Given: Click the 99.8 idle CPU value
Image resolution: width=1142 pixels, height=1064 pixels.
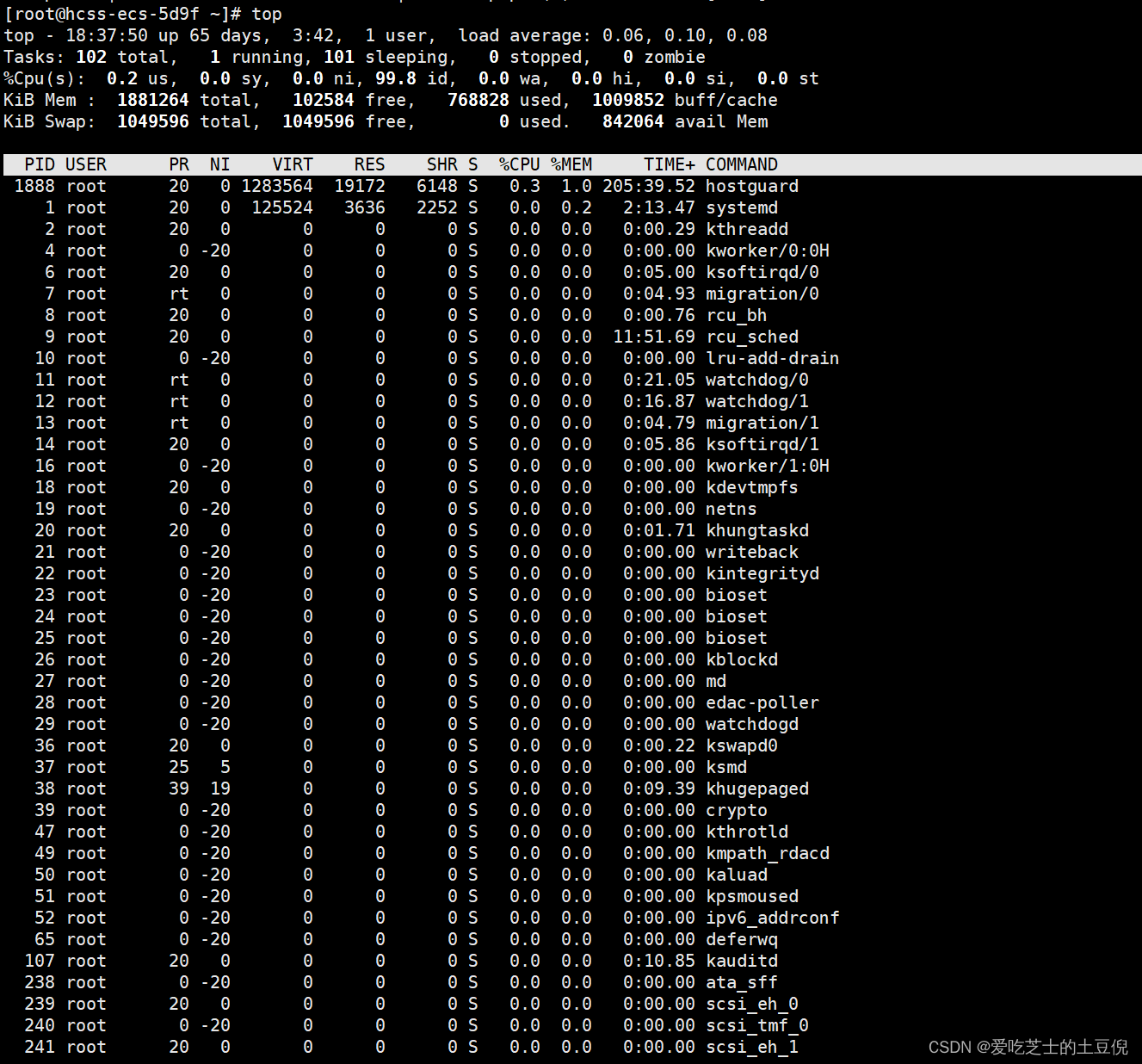Looking at the screenshot, I should pyautogui.click(x=396, y=78).
